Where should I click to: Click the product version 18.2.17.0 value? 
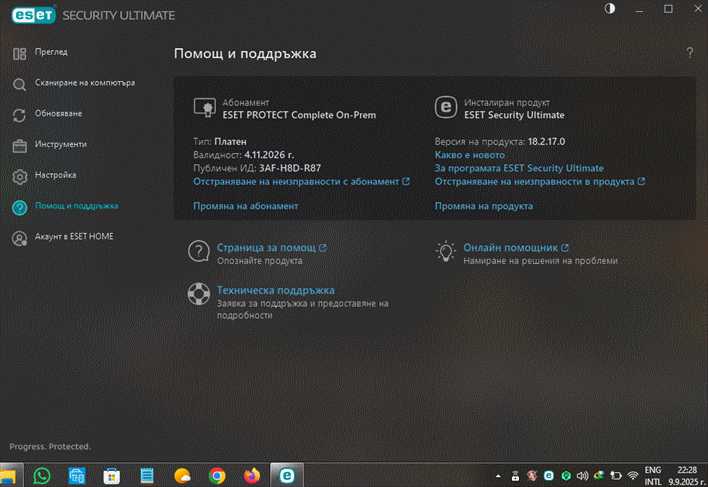(x=546, y=142)
